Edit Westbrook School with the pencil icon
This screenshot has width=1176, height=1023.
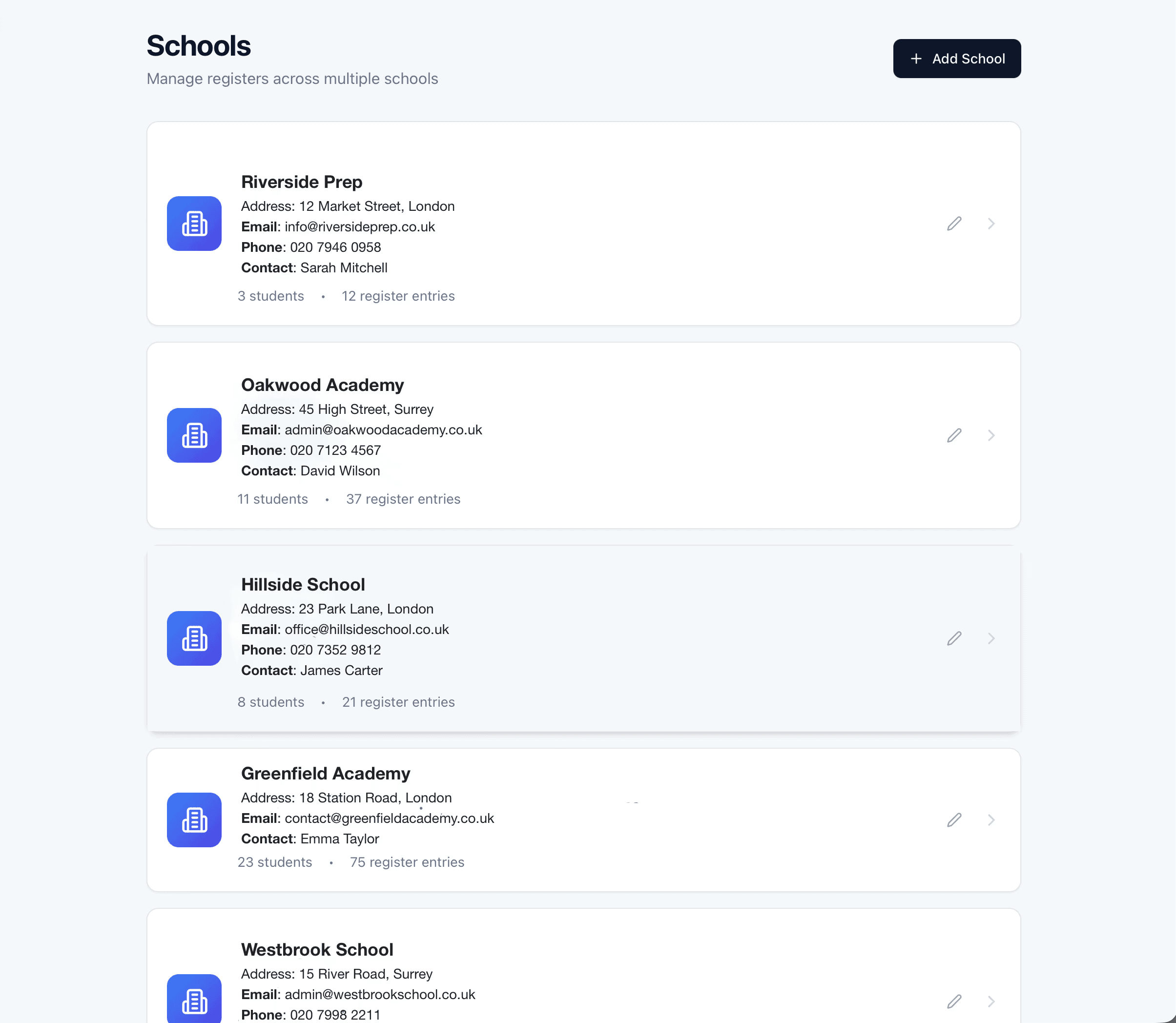pyautogui.click(x=954, y=1002)
